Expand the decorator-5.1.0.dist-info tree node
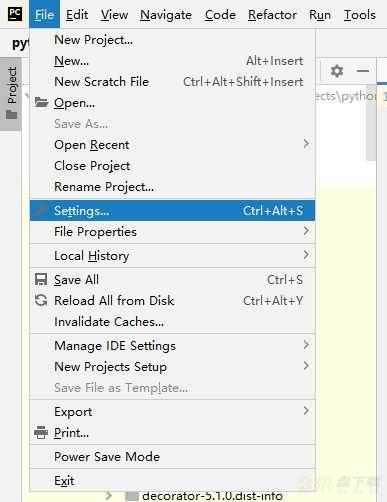Image resolution: width=387 pixels, height=502 pixels. pyautogui.click(x=109, y=496)
